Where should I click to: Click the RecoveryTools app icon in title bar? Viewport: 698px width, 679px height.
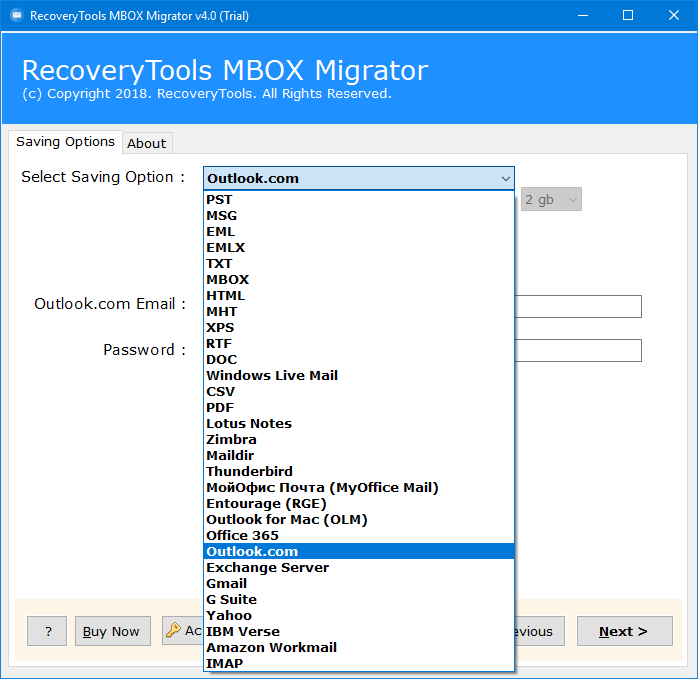click(x=17, y=16)
